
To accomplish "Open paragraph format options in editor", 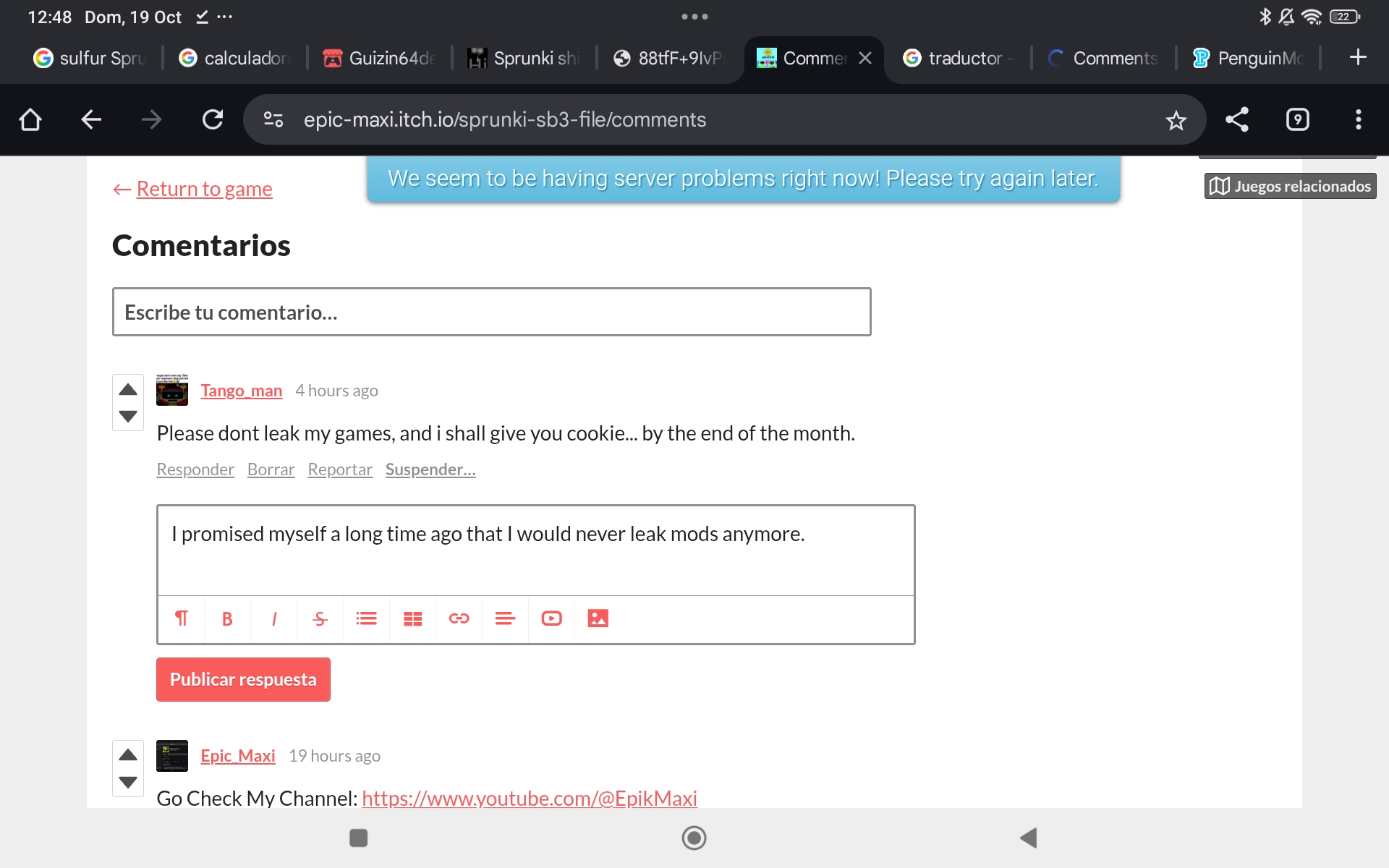I will coord(181,619).
